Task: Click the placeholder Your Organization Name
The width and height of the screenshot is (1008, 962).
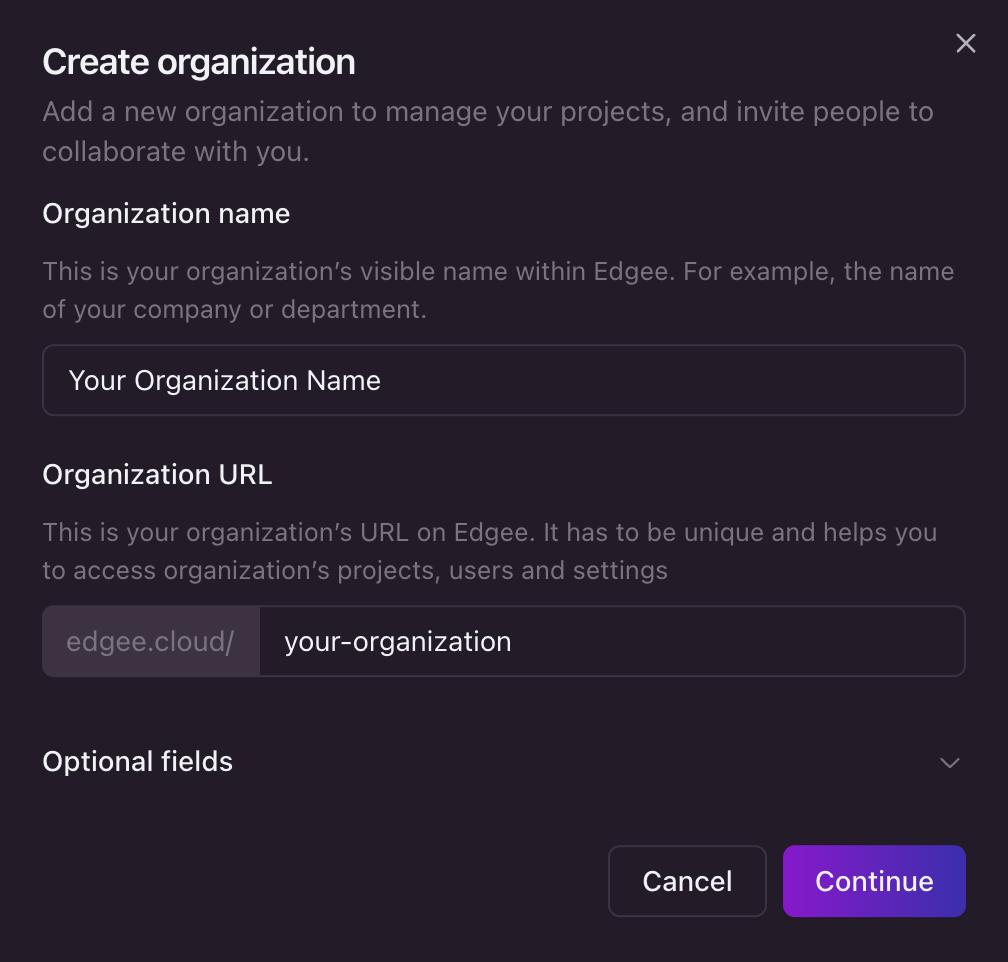Action: click(224, 381)
